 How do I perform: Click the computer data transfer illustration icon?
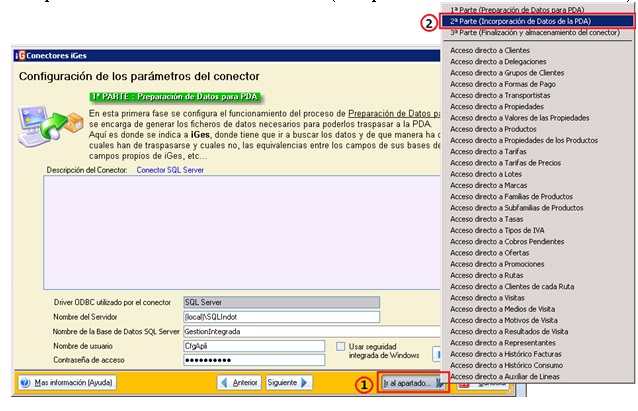[x=45, y=124]
